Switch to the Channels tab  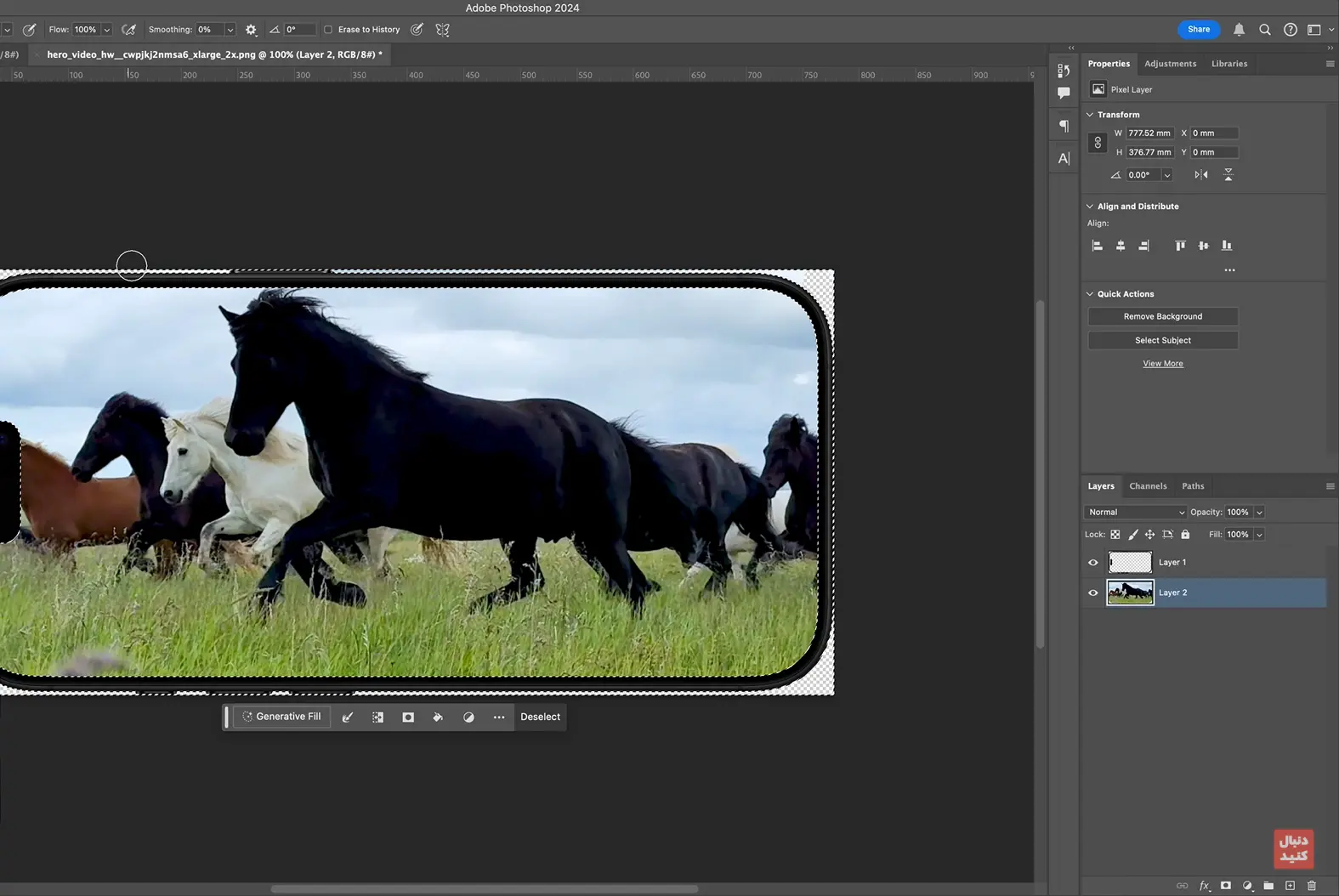point(1148,486)
